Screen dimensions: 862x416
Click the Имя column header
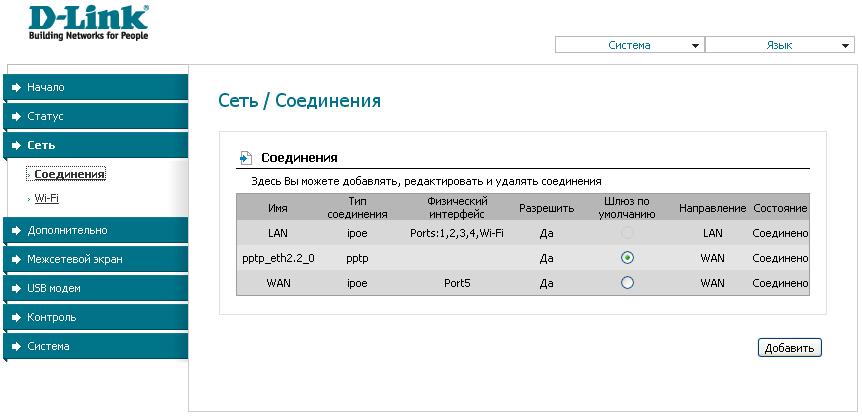click(x=278, y=208)
